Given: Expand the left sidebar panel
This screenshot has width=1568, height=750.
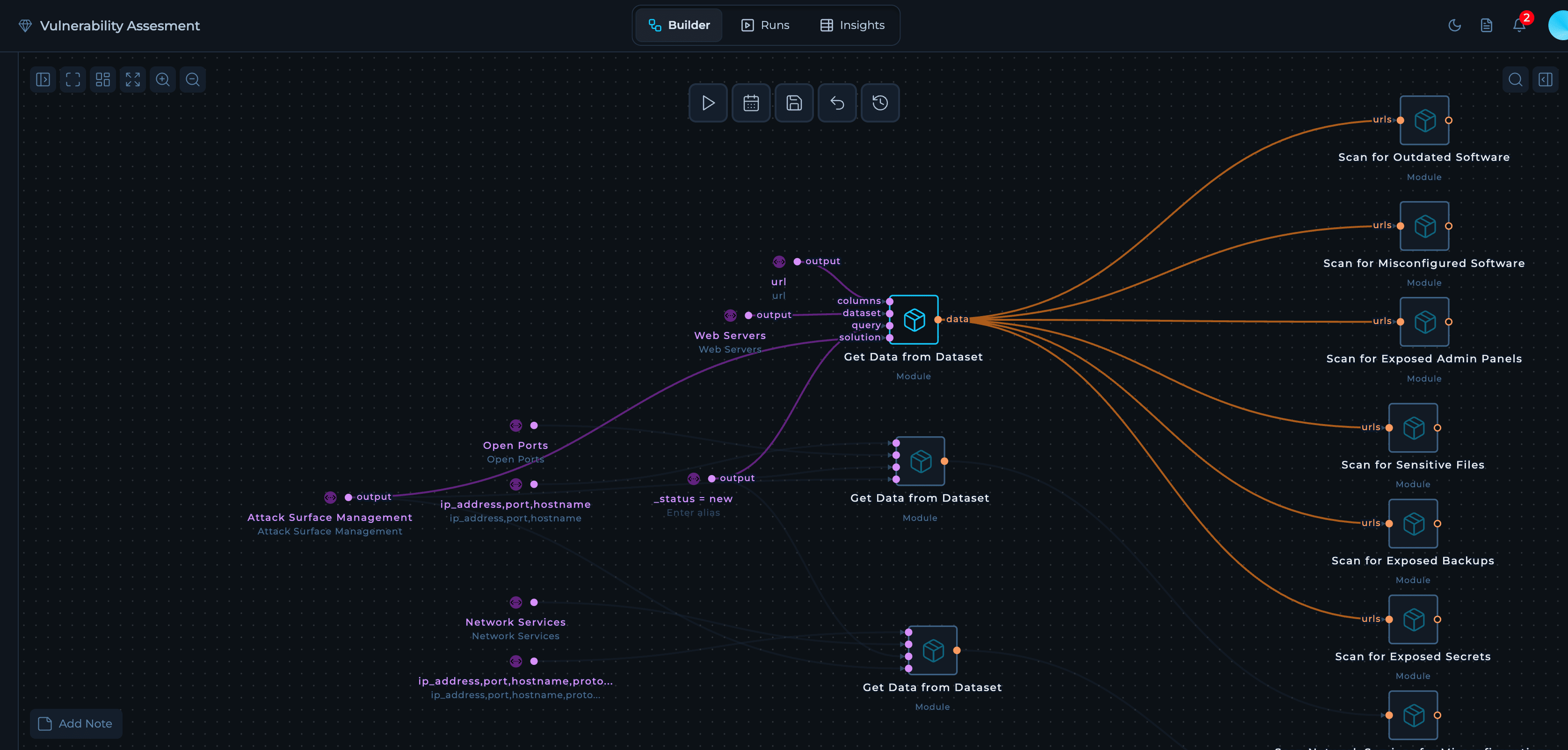Looking at the screenshot, I should click(43, 79).
